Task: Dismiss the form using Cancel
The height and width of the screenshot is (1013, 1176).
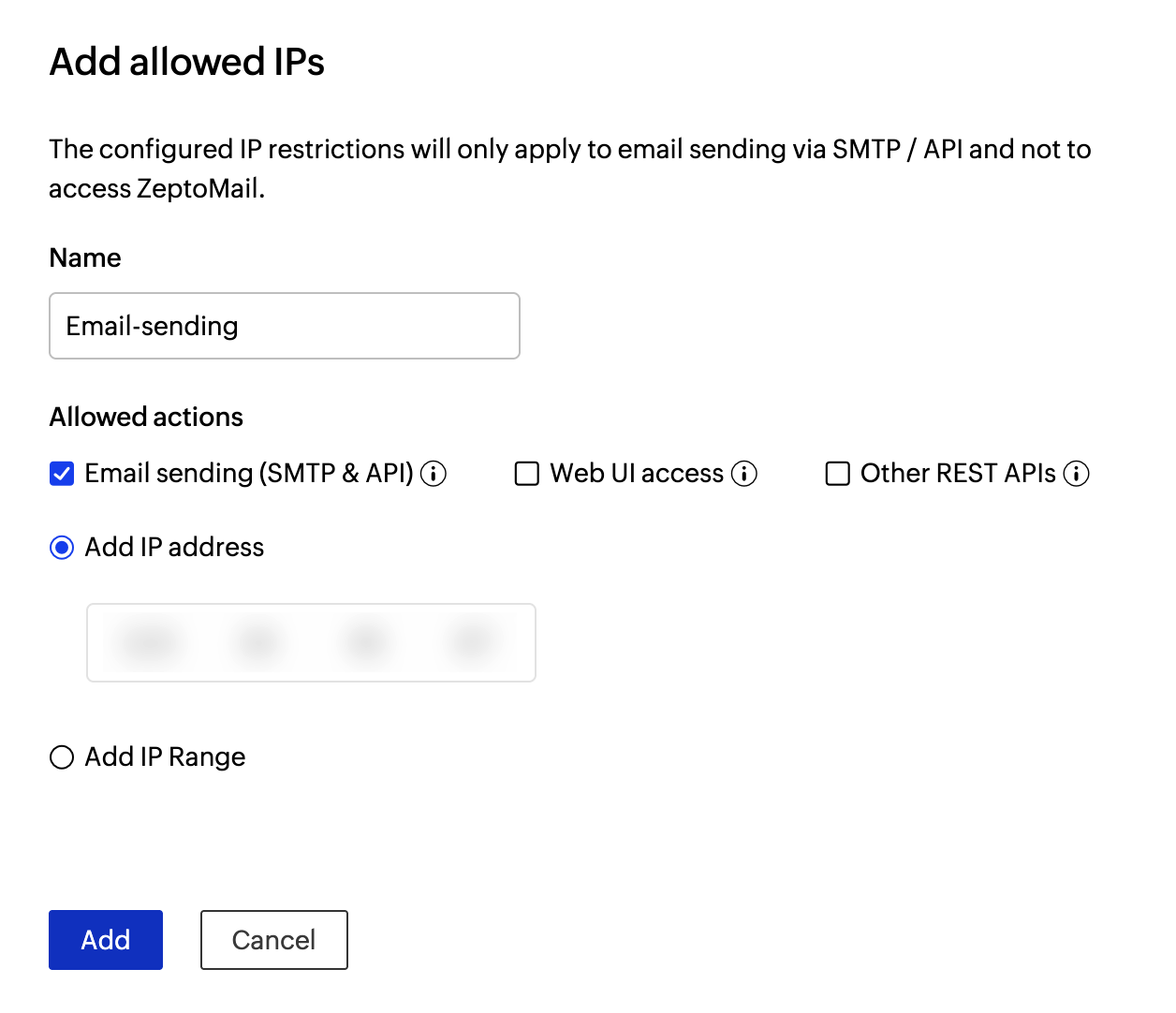Action: coord(273,939)
